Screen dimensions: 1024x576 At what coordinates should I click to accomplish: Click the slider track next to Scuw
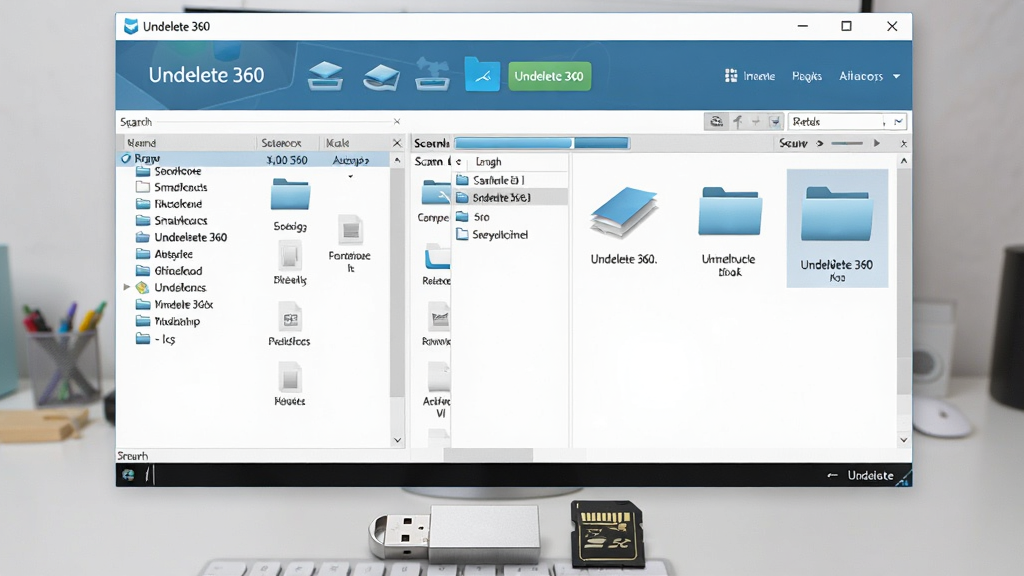pos(847,143)
